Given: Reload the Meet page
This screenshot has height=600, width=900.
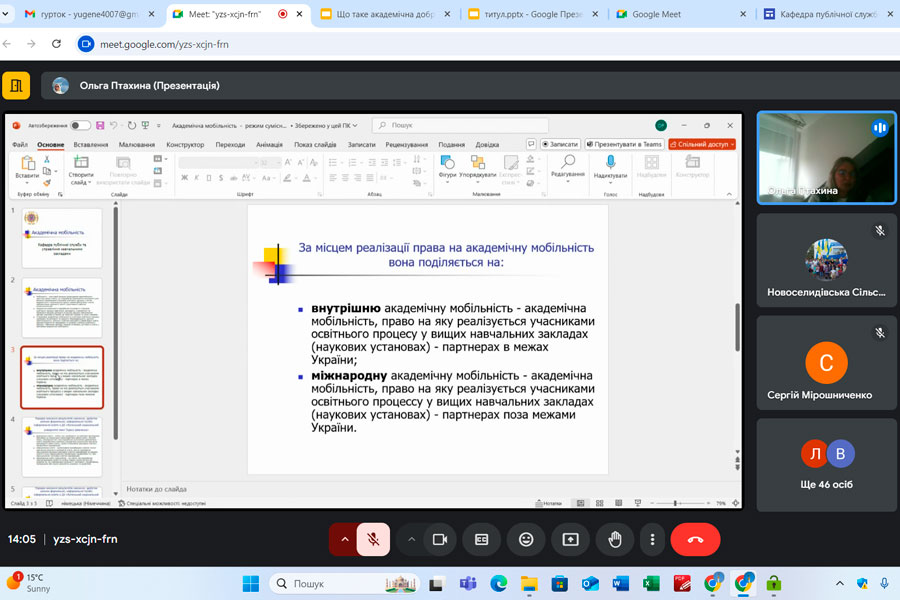Looking at the screenshot, I should point(56,44).
